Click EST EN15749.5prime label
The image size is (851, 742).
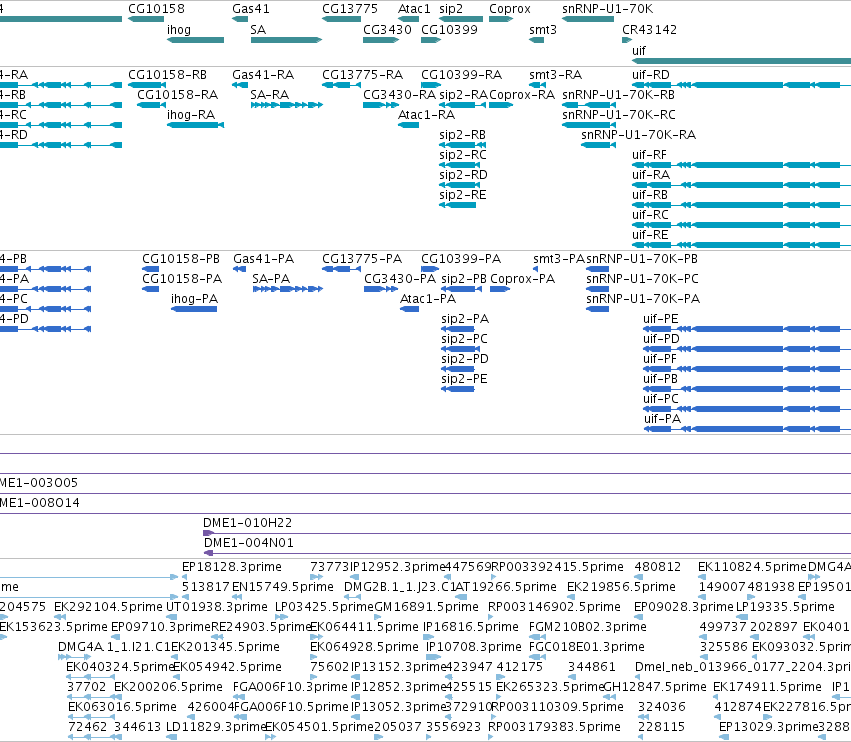pos(283,587)
